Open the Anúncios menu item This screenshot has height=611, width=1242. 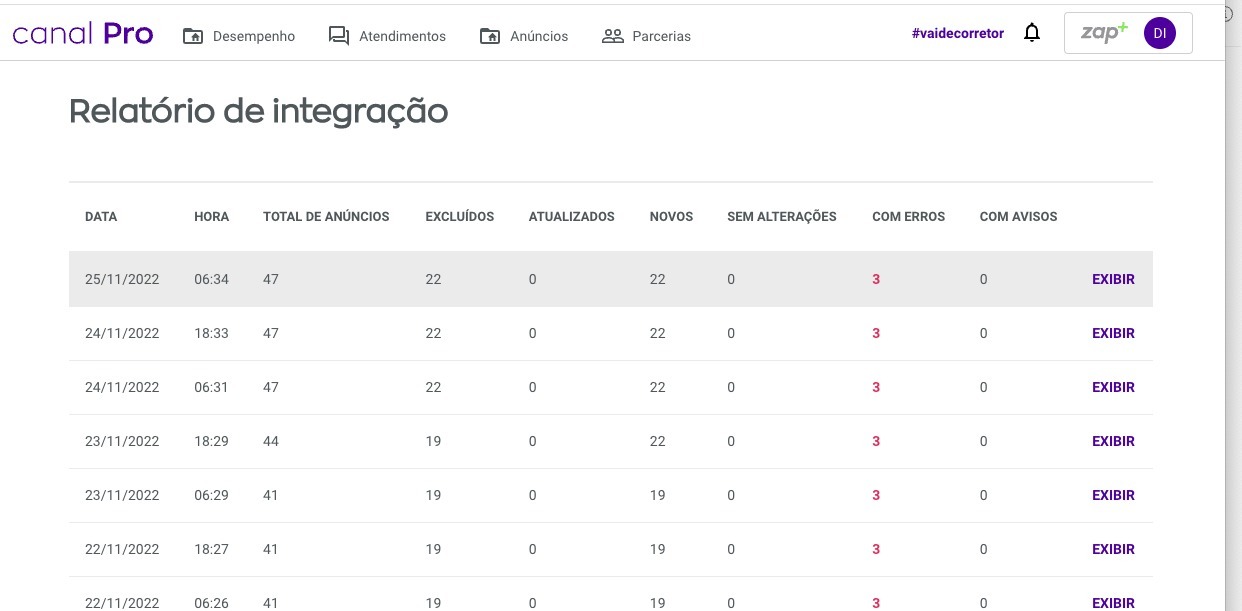pyautogui.click(x=538, y=36)
